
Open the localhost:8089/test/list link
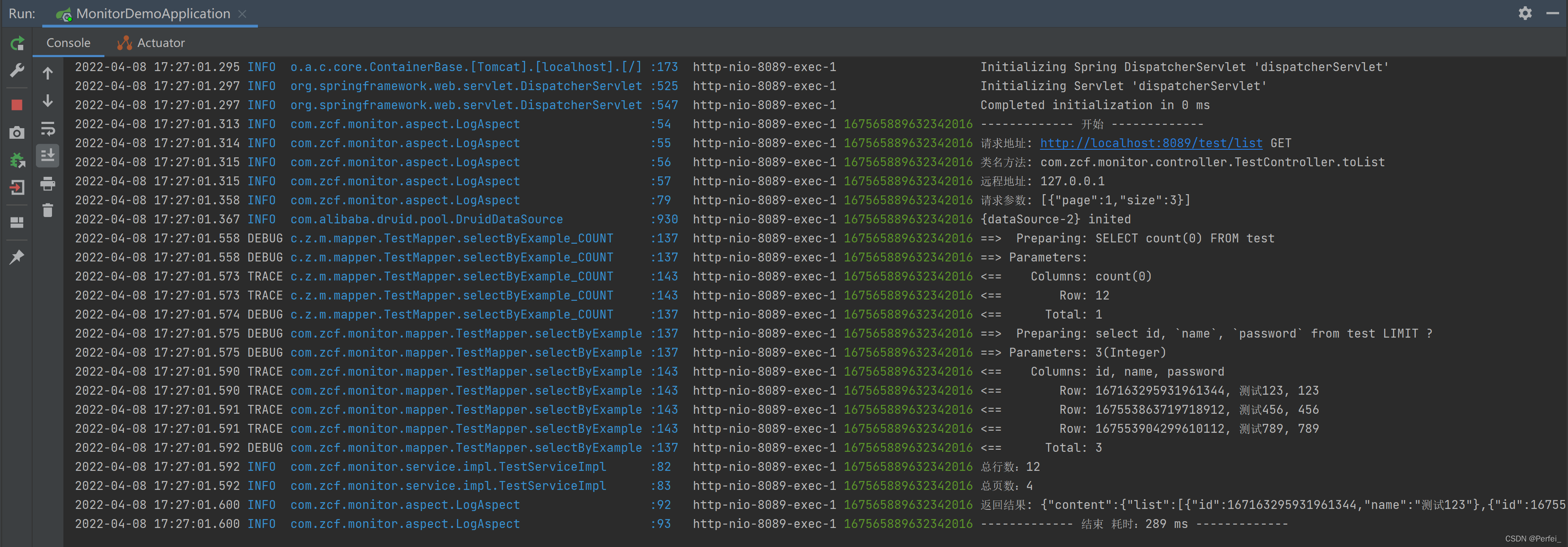point(1150,143)
